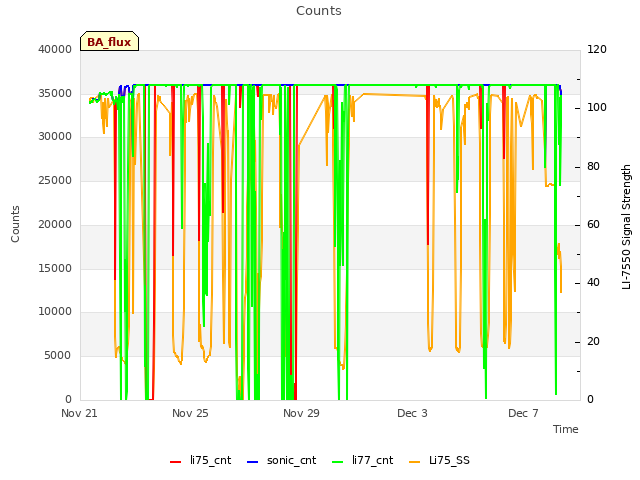Click the LI-7550 Signal Strength axis title
The height and width of the screenshot is (480, 640).
coord(626,227)
